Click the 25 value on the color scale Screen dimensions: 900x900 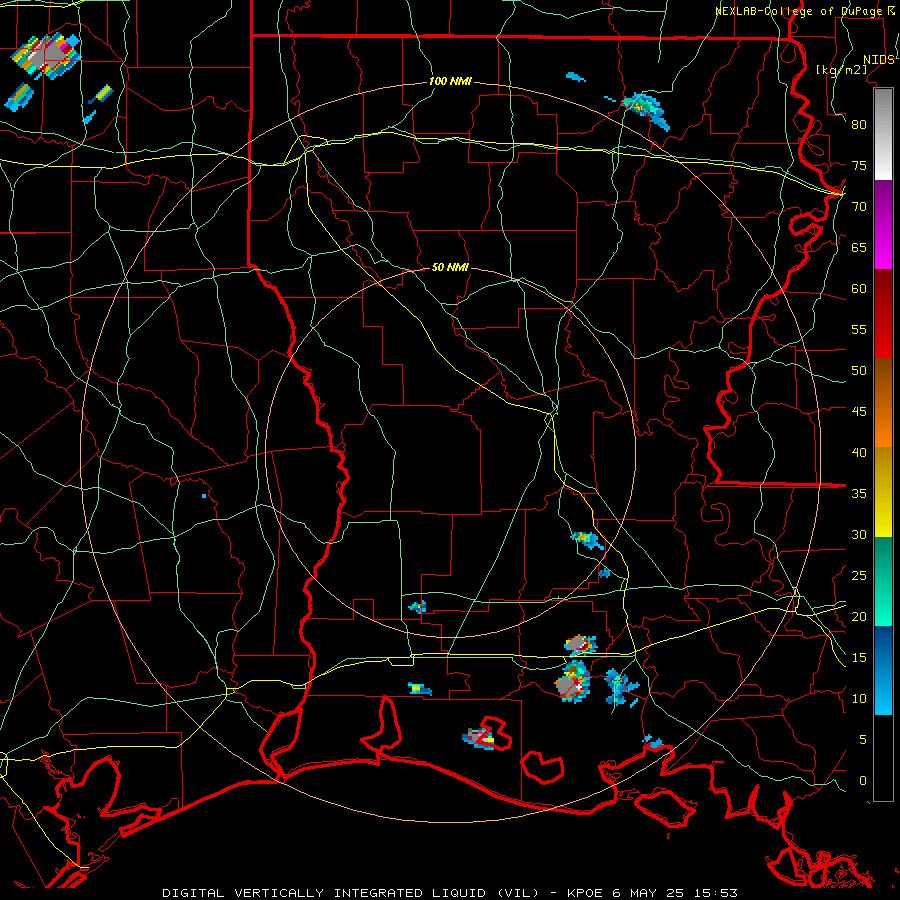[859, 576]
